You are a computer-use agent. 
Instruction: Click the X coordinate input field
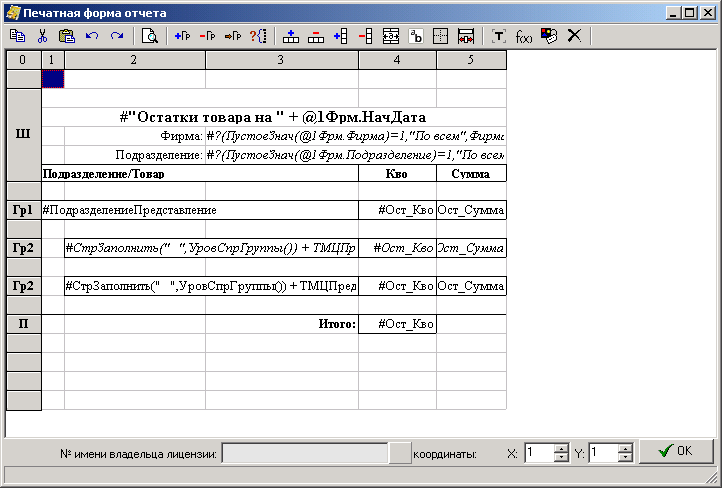click(x=539, y=453)
